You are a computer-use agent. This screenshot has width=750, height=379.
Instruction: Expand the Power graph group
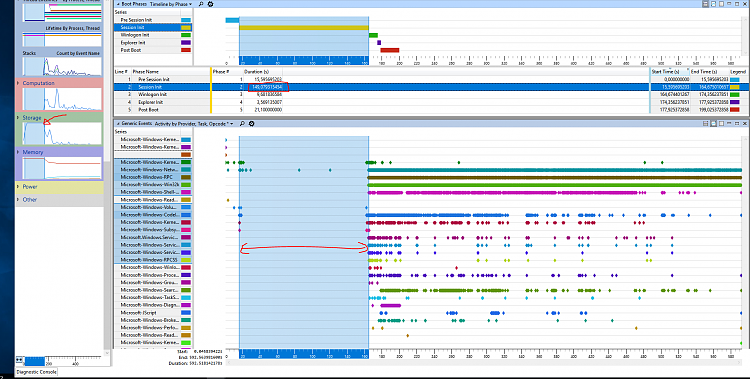(18, 187)
